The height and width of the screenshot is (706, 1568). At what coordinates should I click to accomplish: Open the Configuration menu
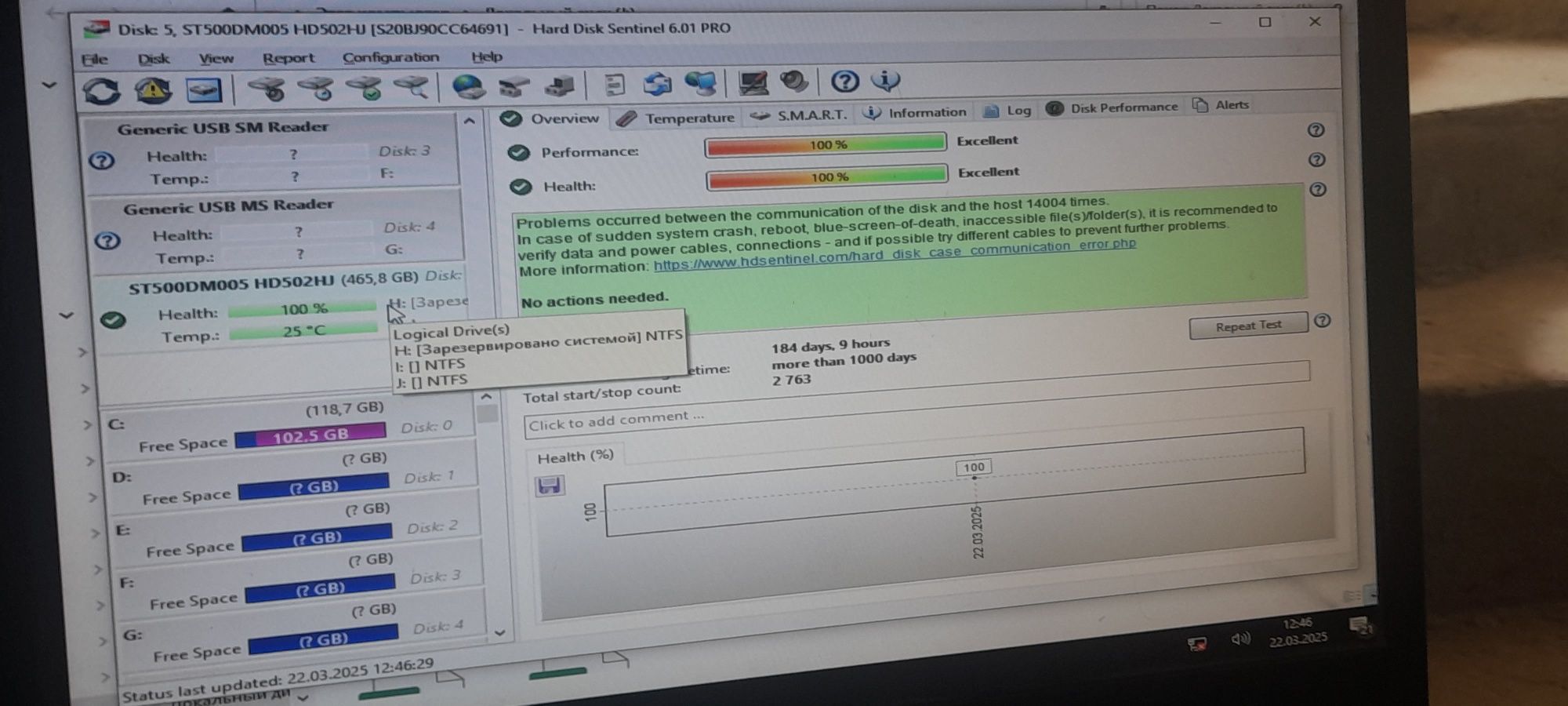(390, 57)
